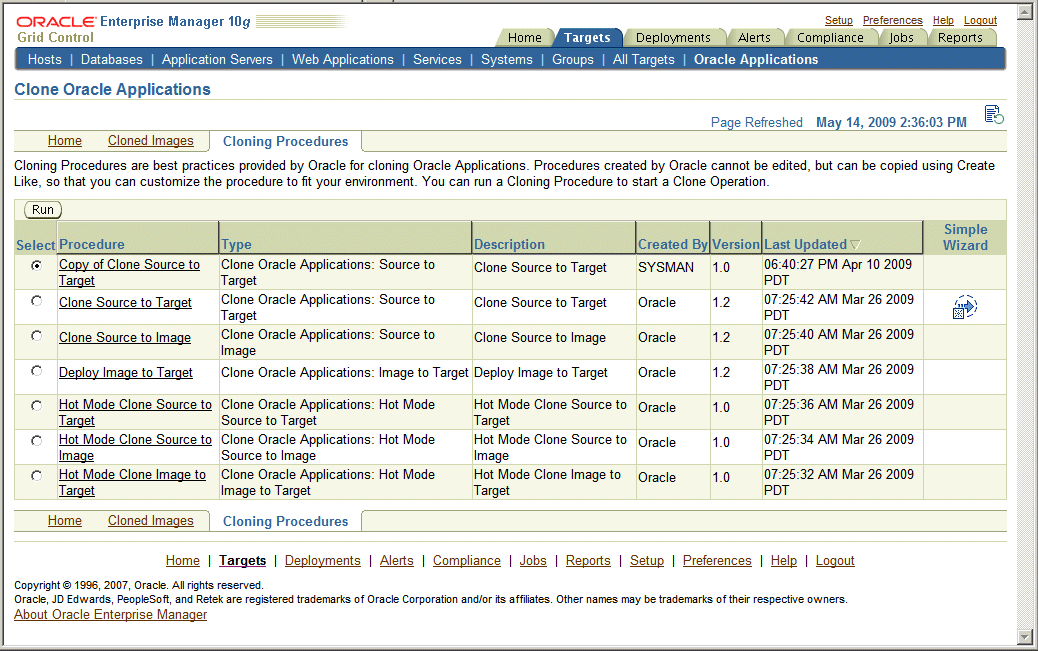Open lower Home subtab below table
This screenshot has width=1038, height=651.
click(65, 521)
